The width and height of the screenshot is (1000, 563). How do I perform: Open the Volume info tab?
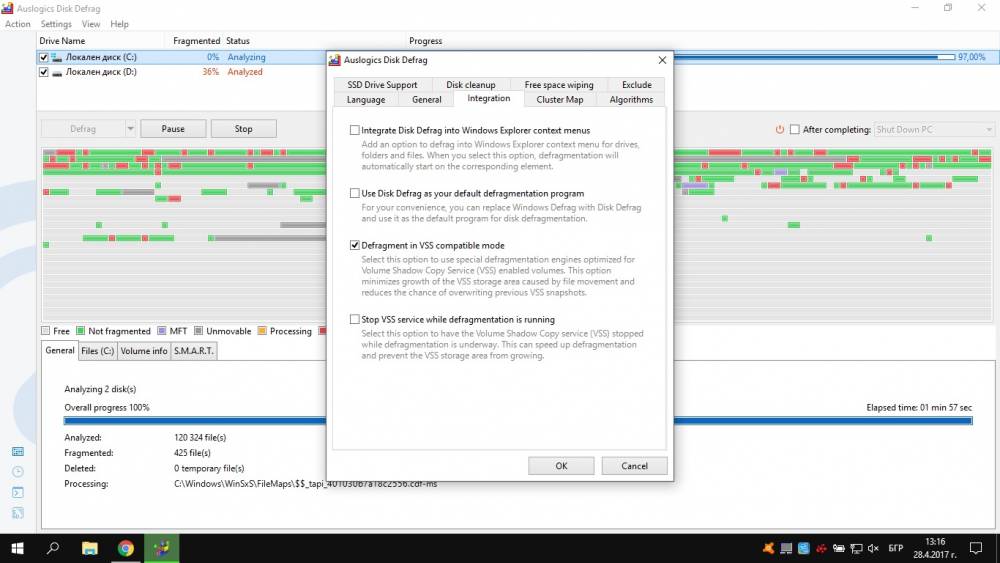point(144,351)
